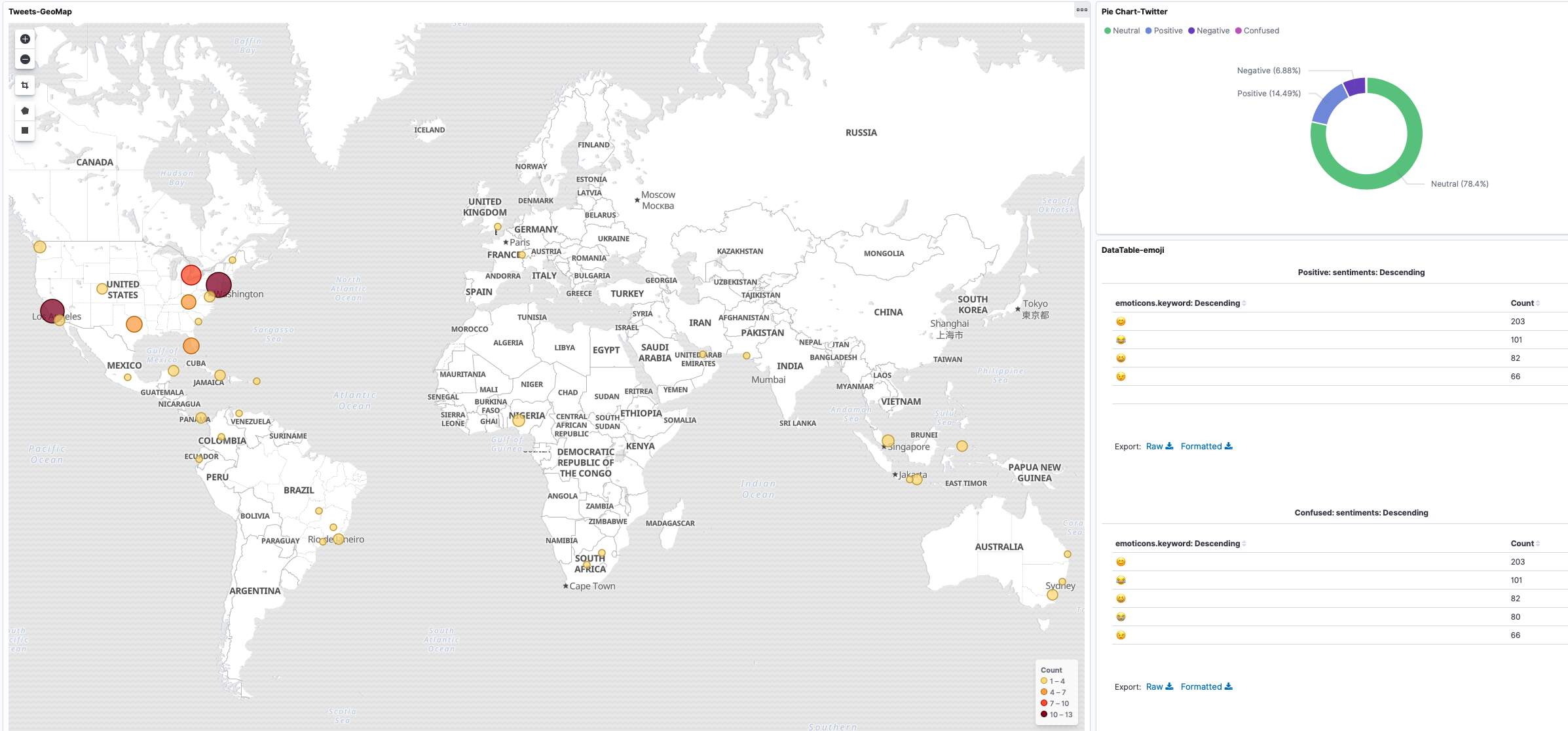Open the Tweets-GeoMap panel options menu
The image size is (1568, 731).
[x=1081, y=10]
